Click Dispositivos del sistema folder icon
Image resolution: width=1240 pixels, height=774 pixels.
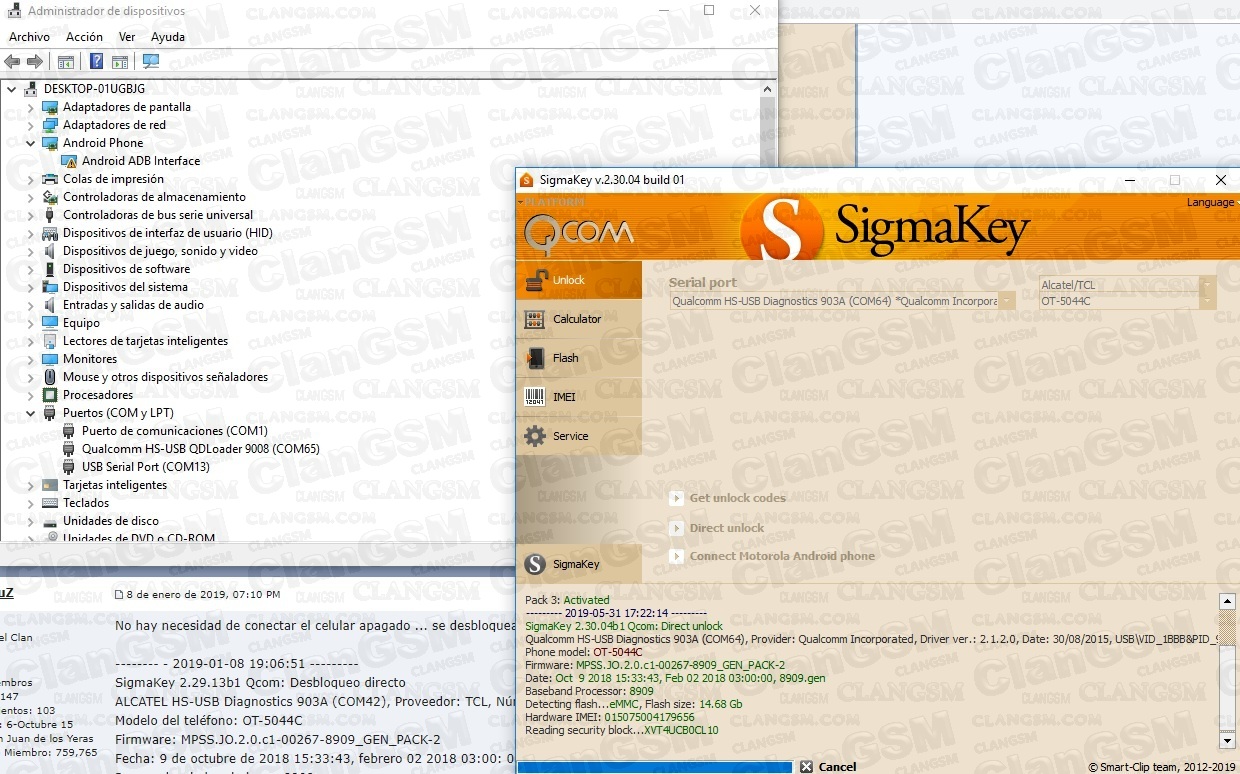click(x=50, y=287)
